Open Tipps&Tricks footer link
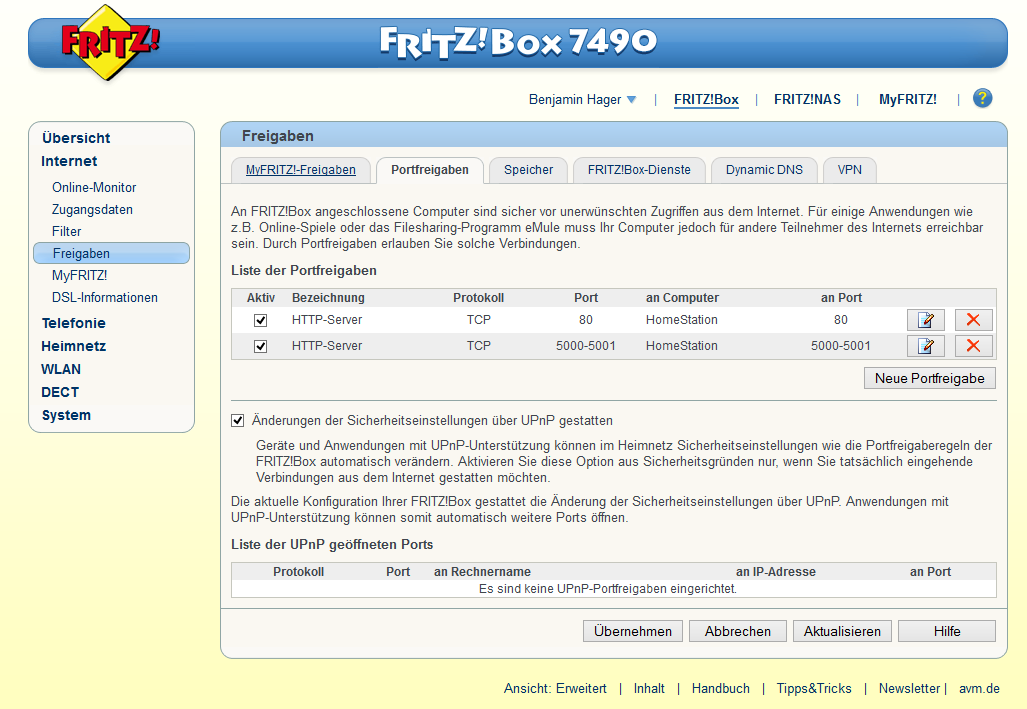 [814, 689]
